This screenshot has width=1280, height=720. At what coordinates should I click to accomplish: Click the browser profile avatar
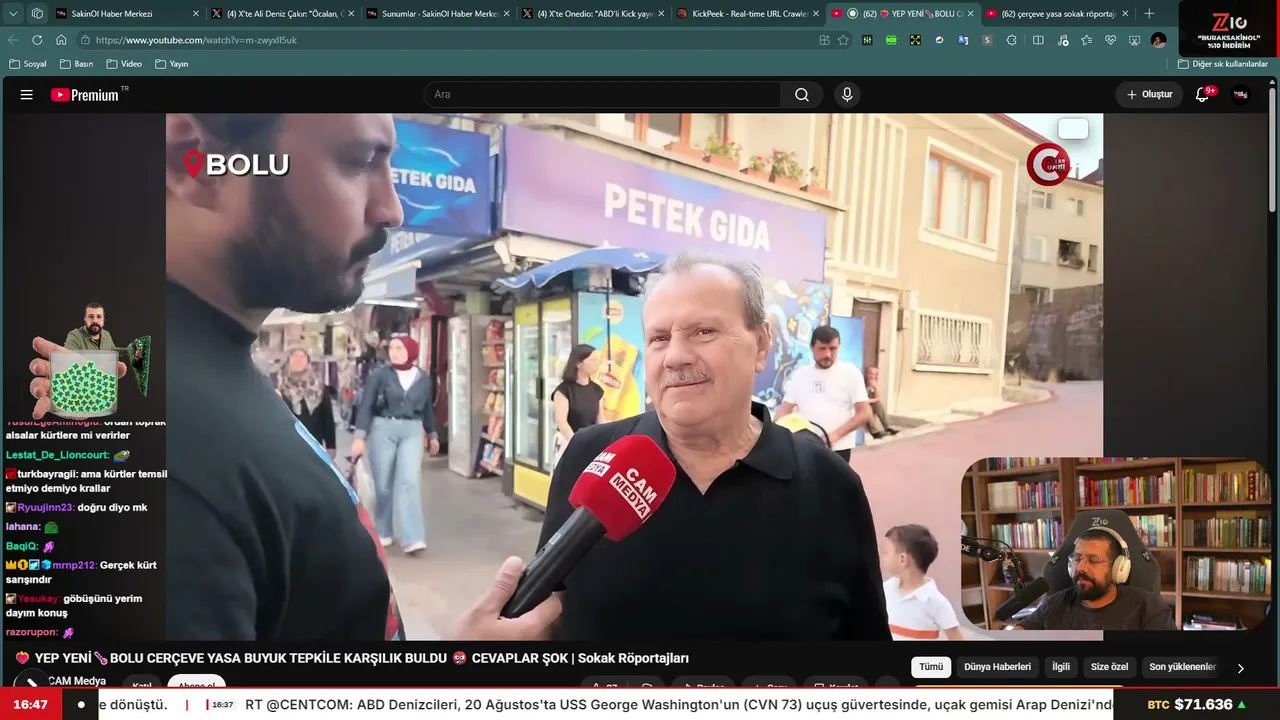click(1158, 40)
